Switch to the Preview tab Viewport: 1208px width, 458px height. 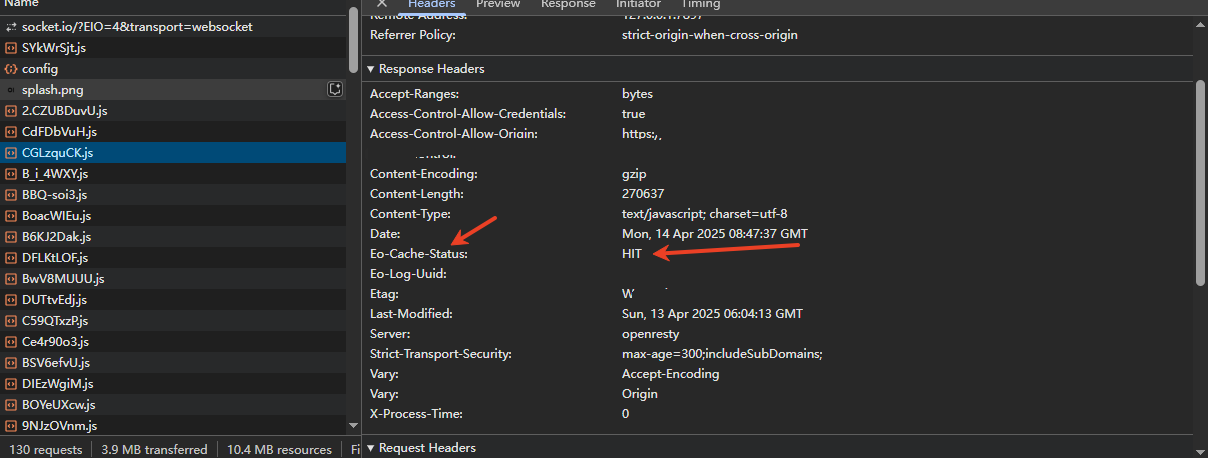click(498, 4)
